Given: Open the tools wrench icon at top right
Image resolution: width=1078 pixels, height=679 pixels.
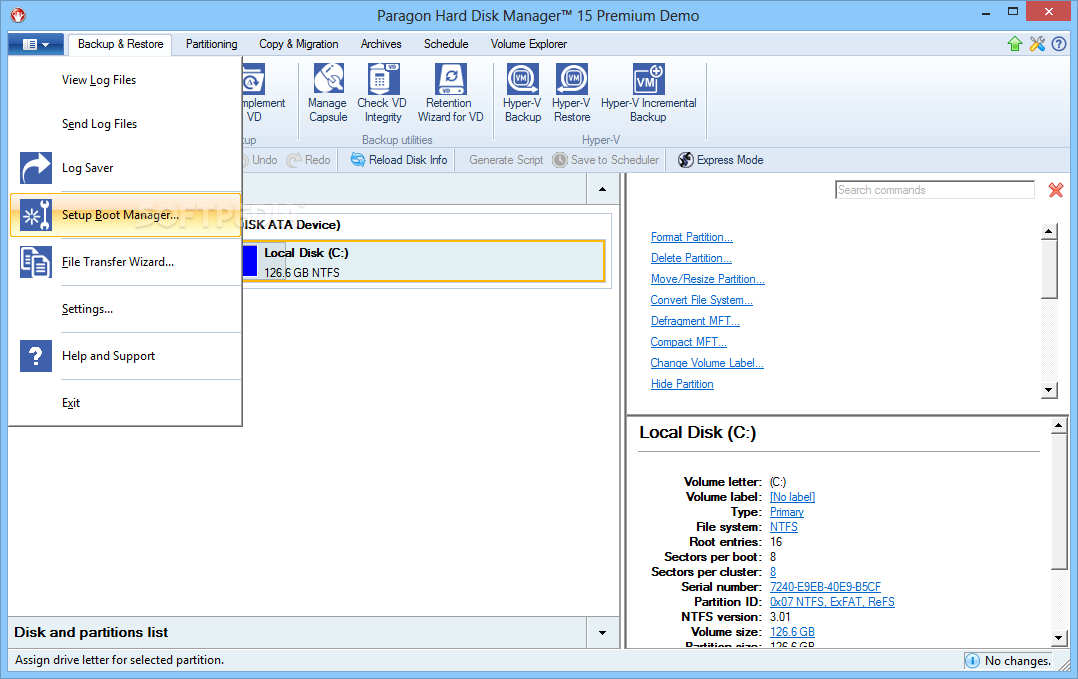Looking at the screenshot, I should click(x=1037, y=44).
